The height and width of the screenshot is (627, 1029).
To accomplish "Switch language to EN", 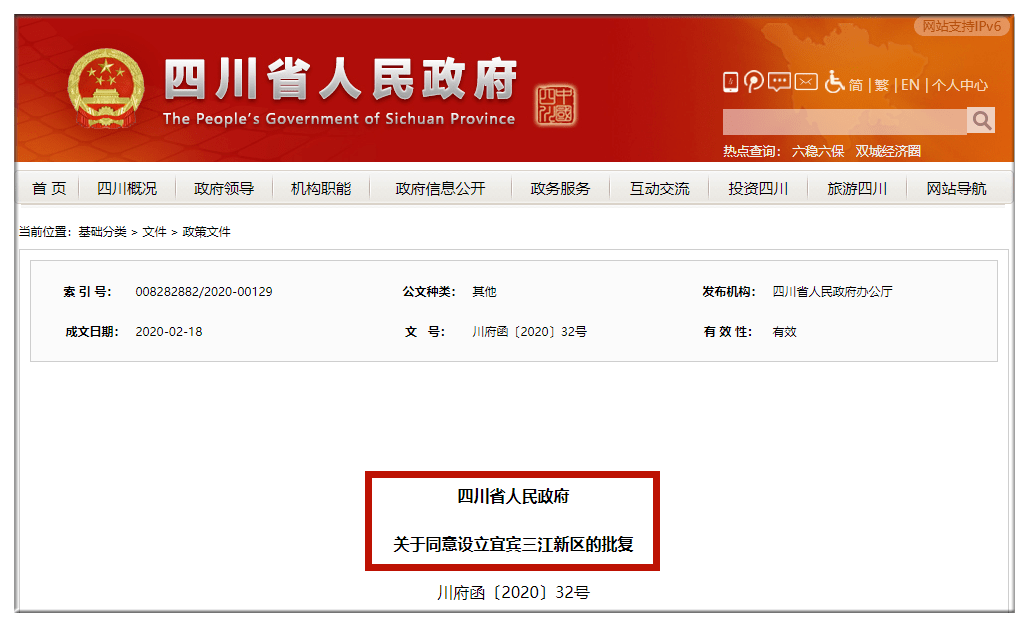I will pos(909,85).
